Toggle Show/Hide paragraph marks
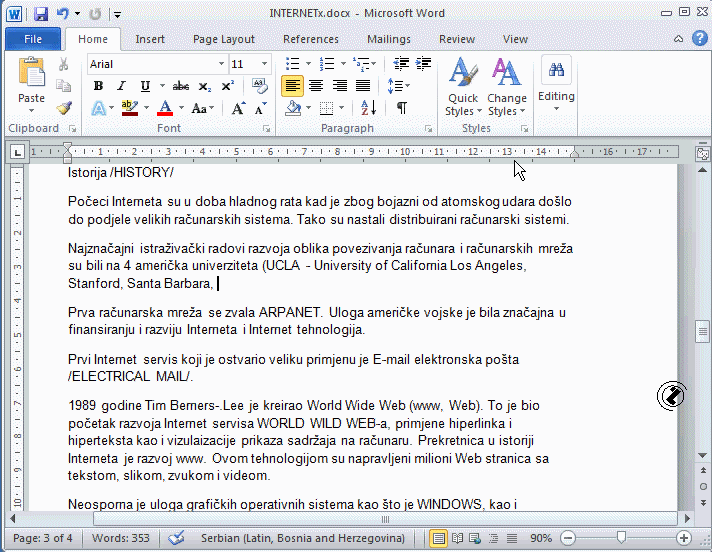This screenshot has height=552, width=712. click(401, 108)
